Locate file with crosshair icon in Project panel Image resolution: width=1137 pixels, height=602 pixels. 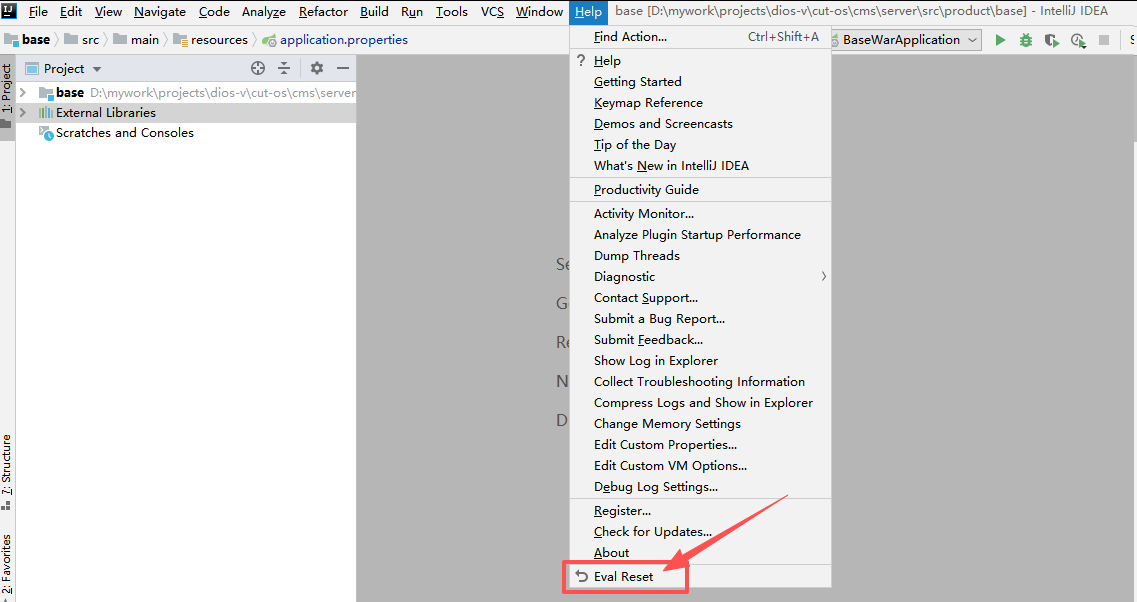[x=257, y=68]
